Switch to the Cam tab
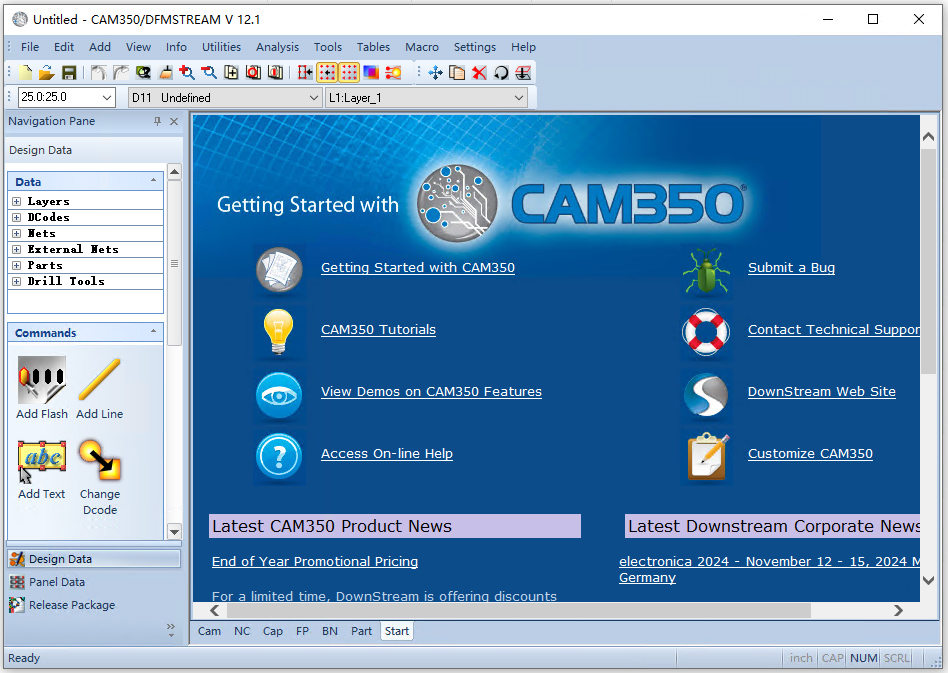 click(x=209, y=631)
